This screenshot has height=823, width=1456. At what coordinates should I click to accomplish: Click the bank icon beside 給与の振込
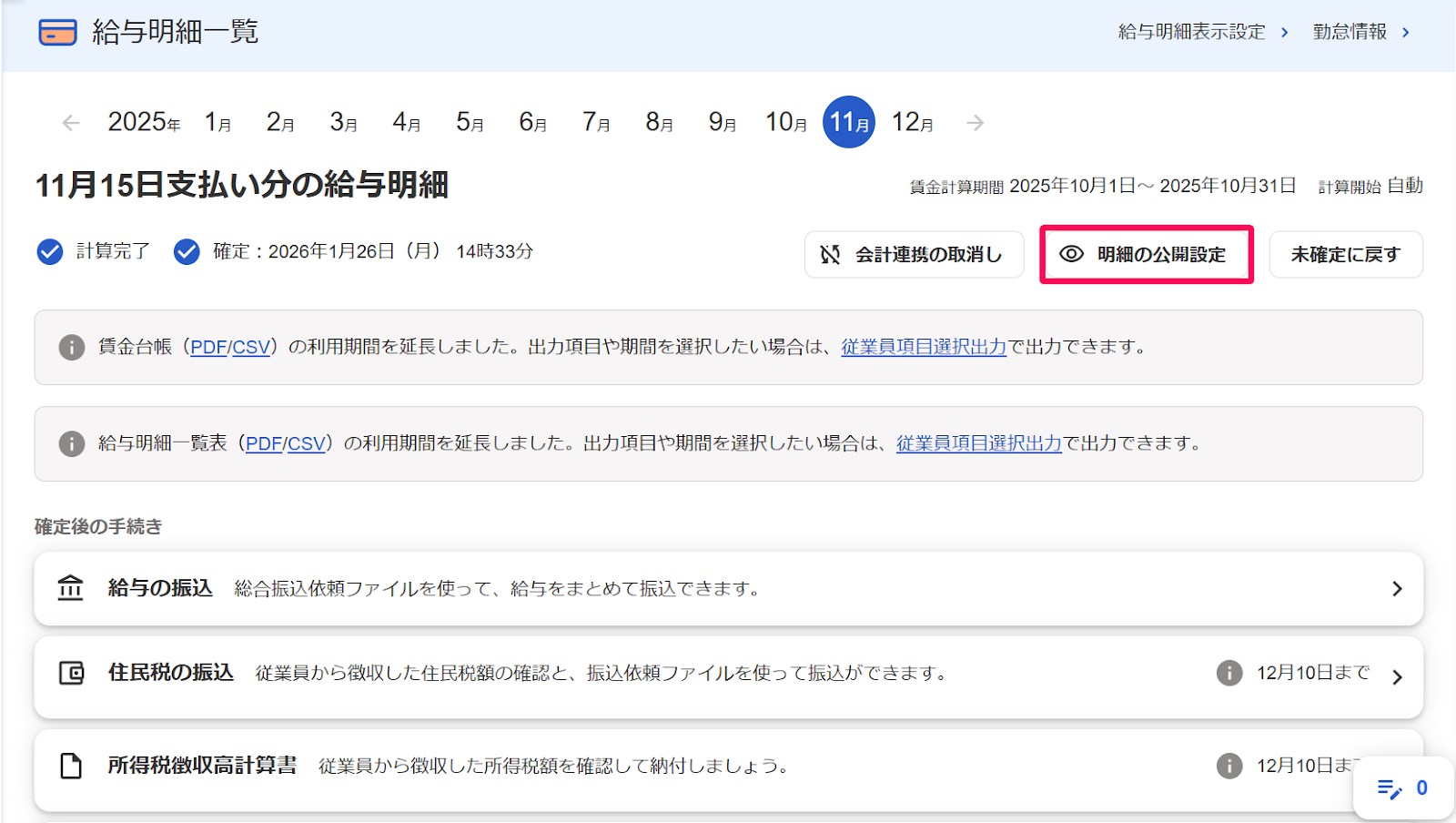[70, 588]
